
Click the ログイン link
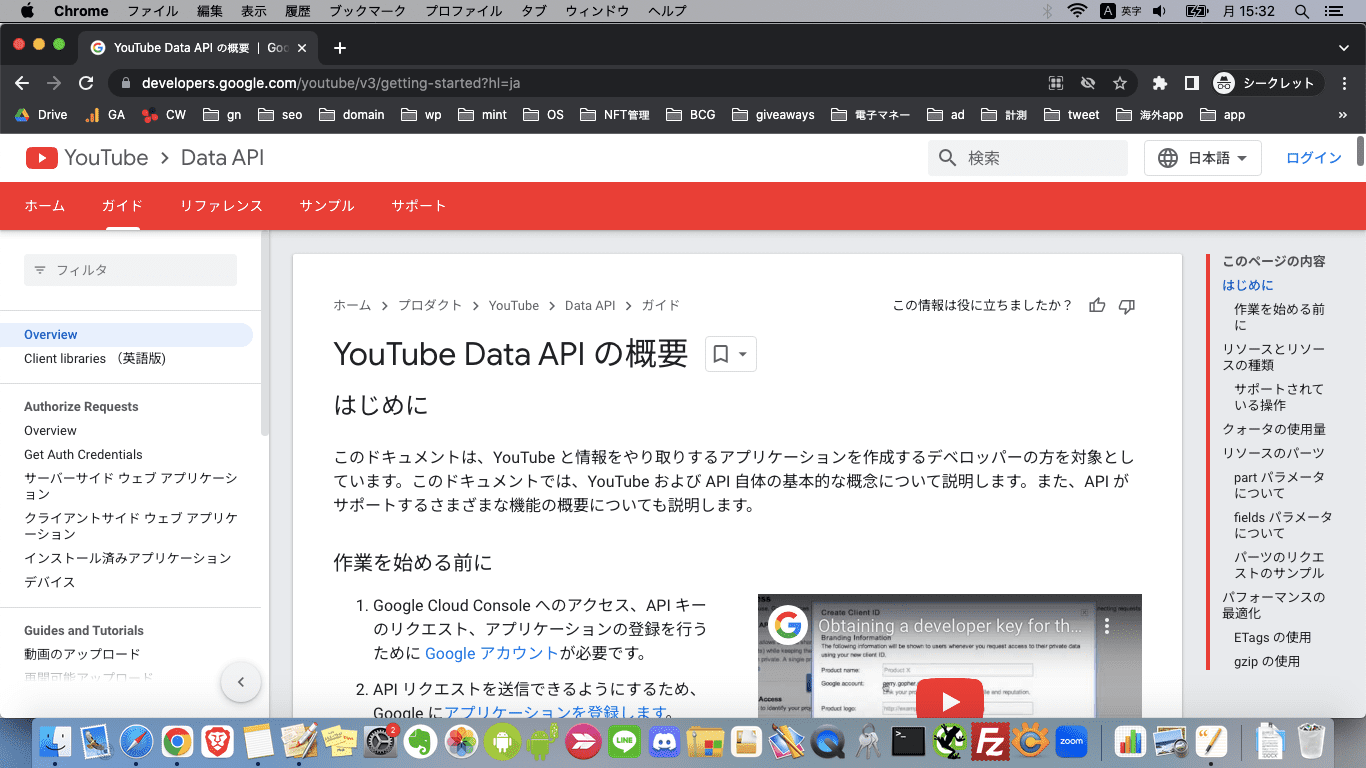[x=1314, y=158]
